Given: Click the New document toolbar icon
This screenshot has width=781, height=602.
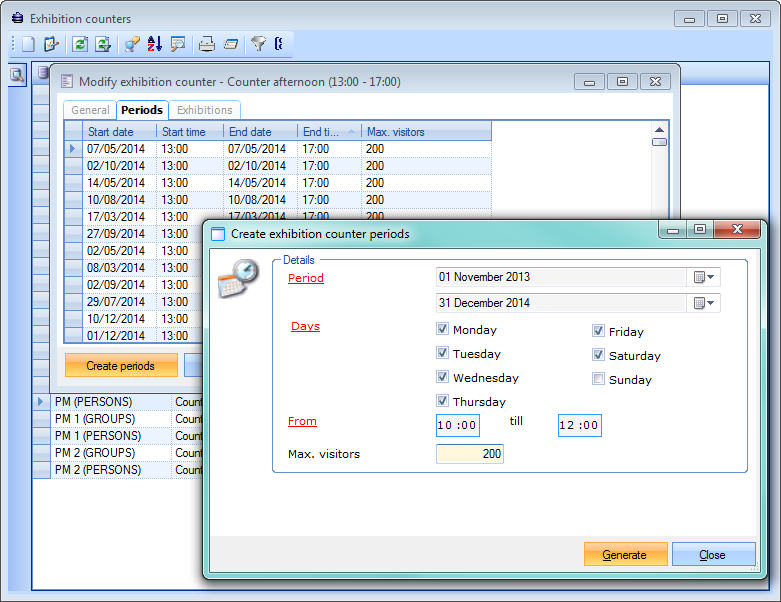Looking at the screenshot, I should pyautogui.click(x=28, y=44).
